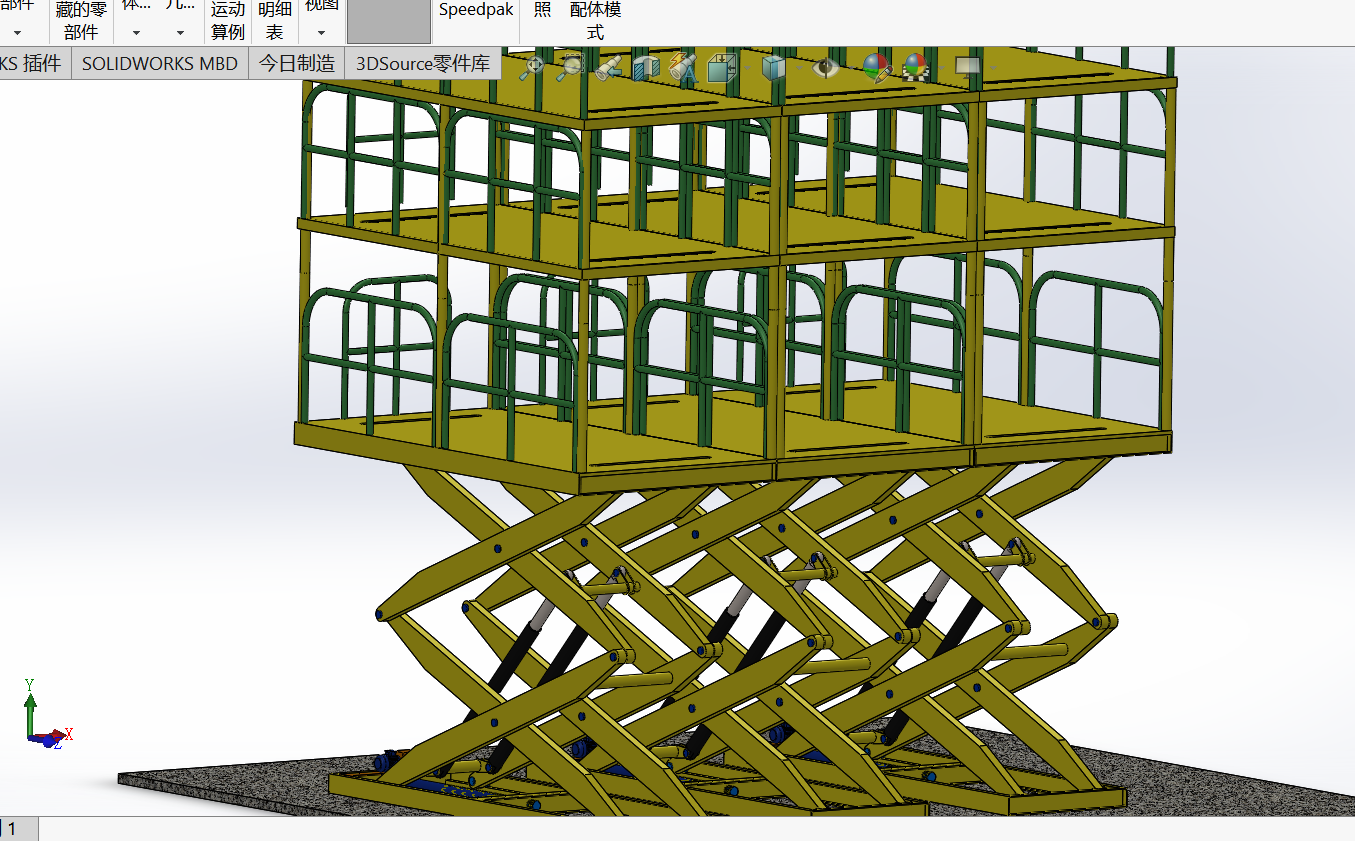Switch to the 今日制造 tab
The image size is (1355, 841).
point(297,63)
